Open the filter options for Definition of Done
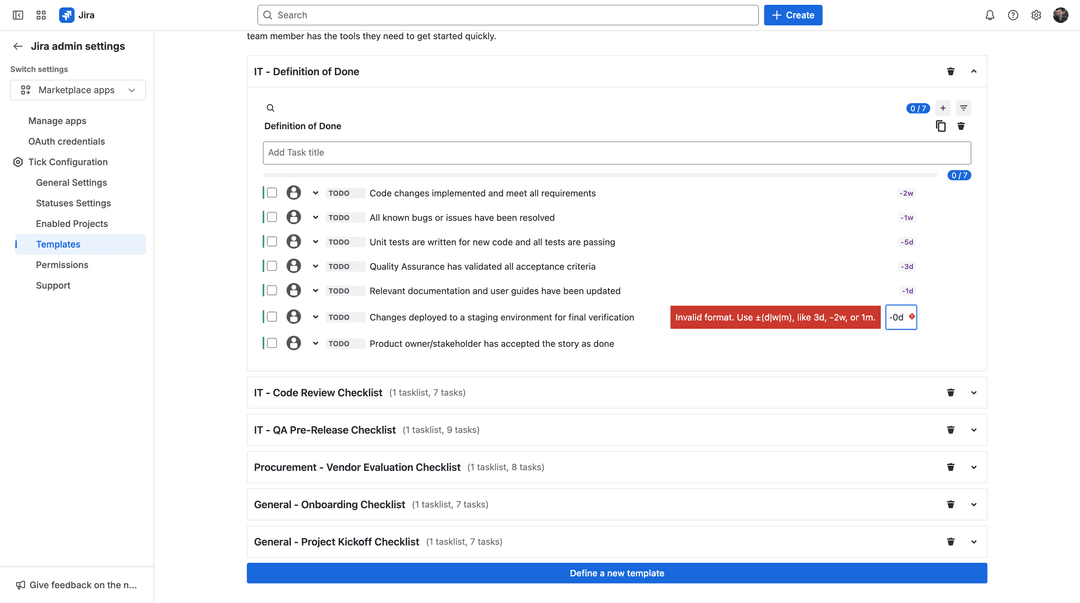1080x603 pixels. pos(963,107)
